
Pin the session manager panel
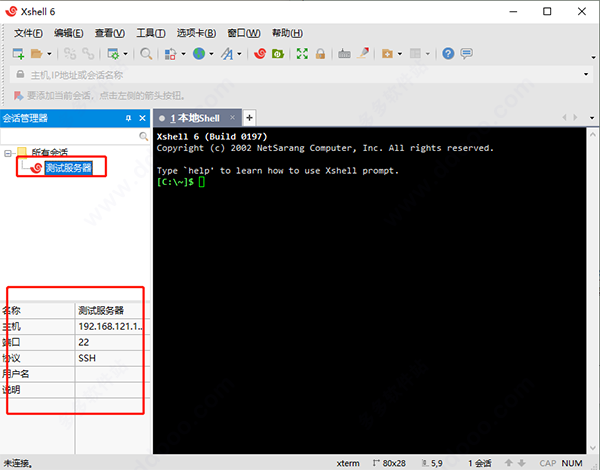click(x=128, y=118)
